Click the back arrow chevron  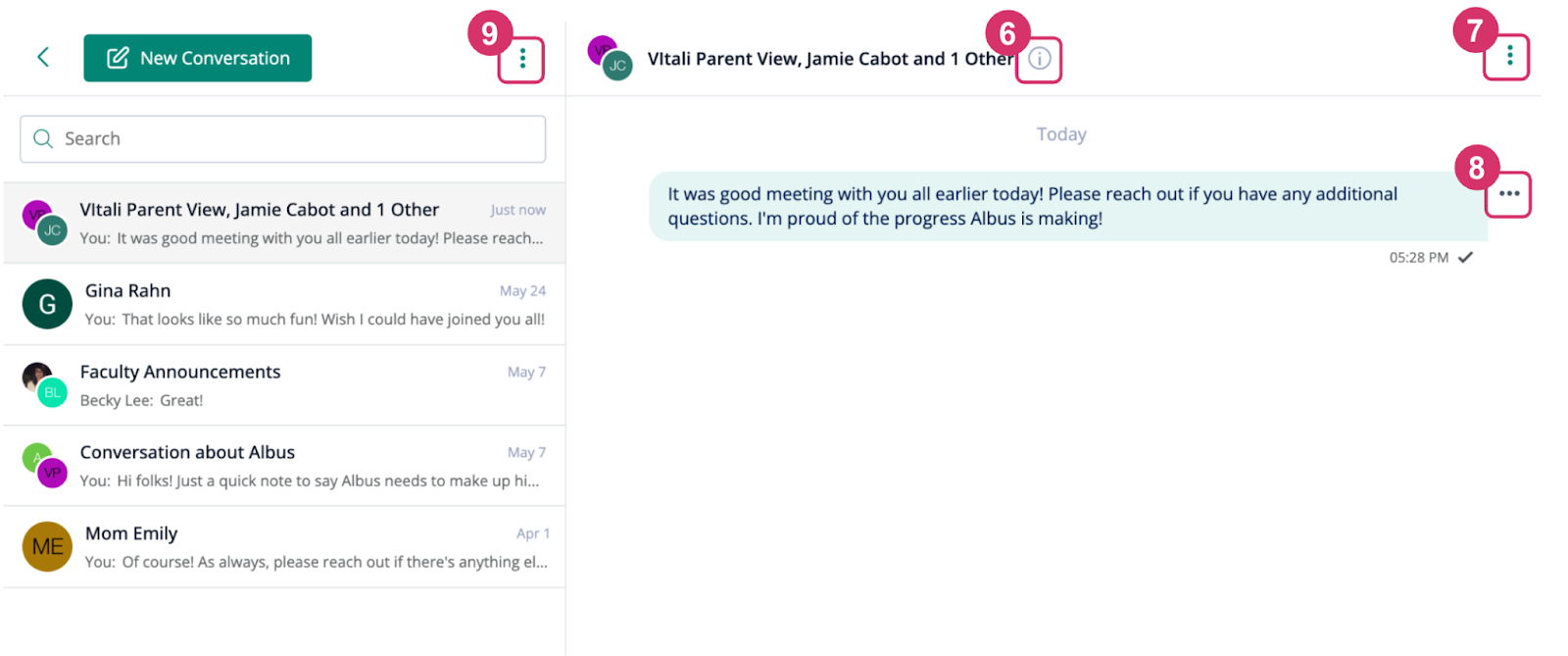pos(43,57)
